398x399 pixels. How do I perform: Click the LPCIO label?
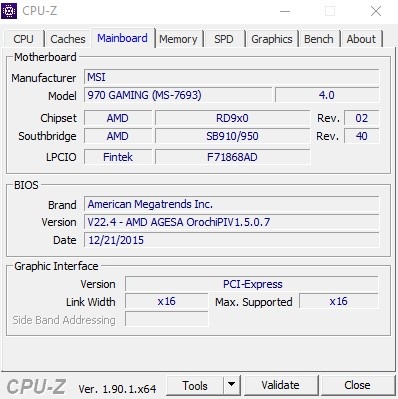61,157
